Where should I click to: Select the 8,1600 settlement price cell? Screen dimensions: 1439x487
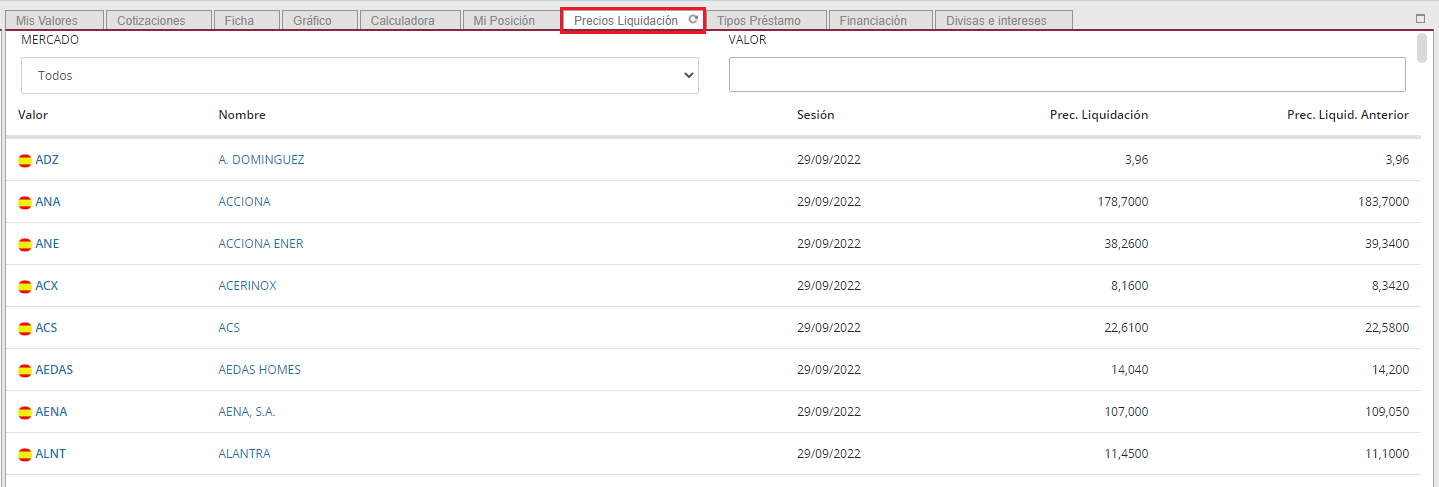pos(1130,286)
